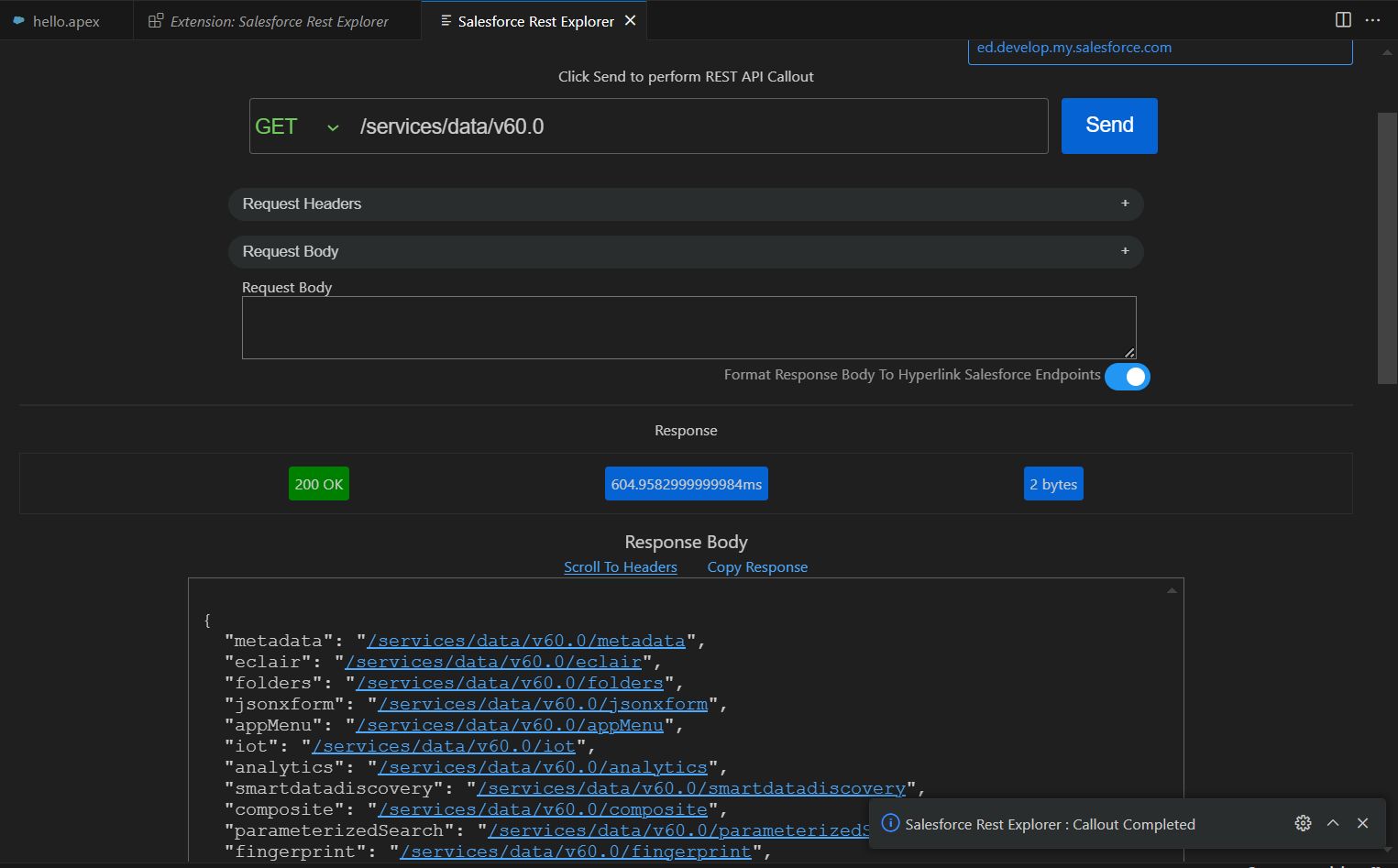
Task: Toggle Format Response Body To Hyperlink switch
Action: click(1128, 377)
